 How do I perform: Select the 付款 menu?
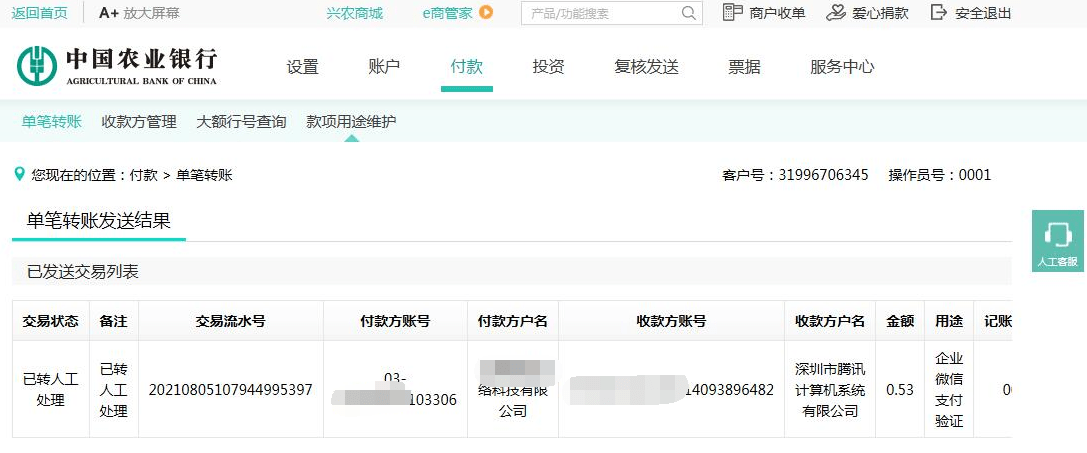(467, 67)
